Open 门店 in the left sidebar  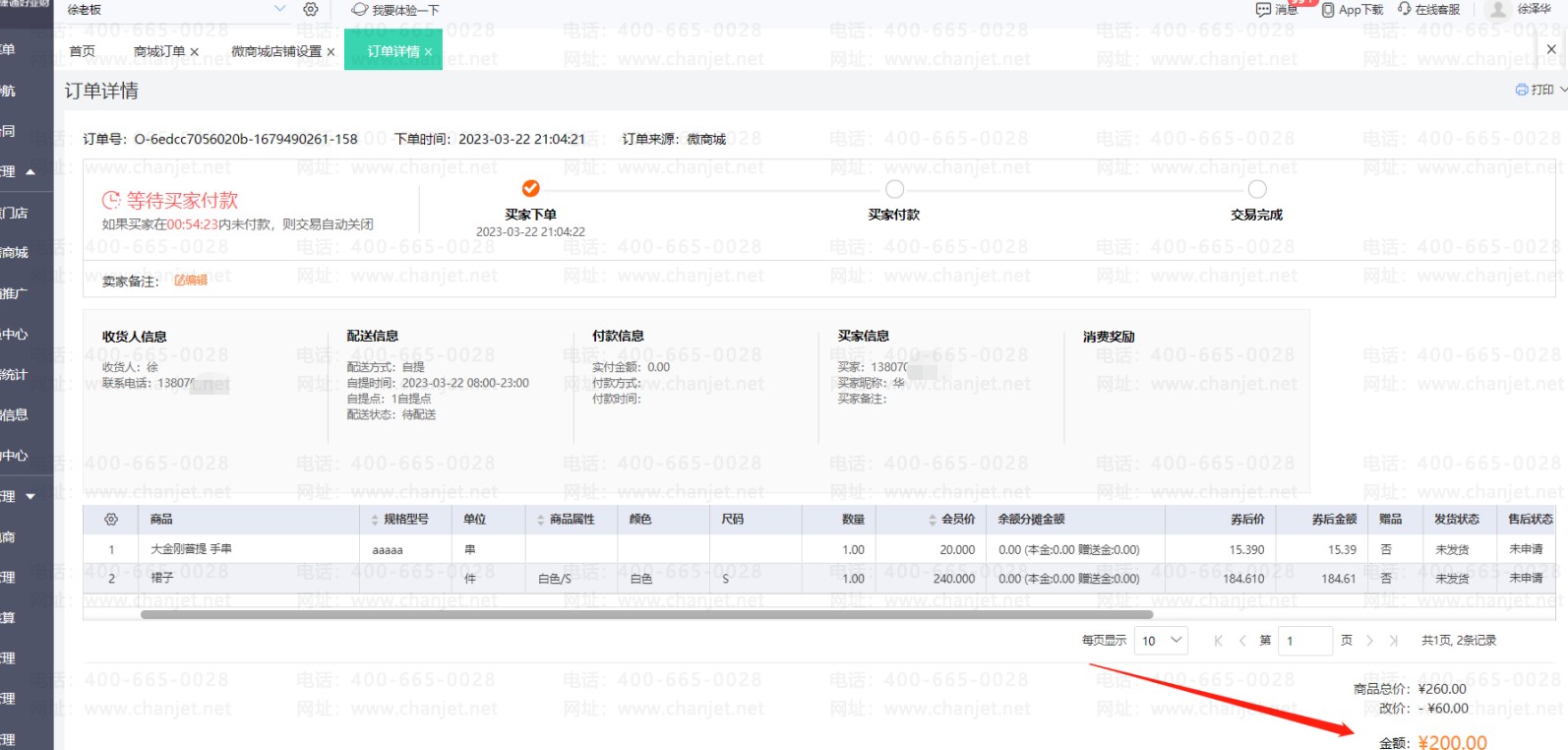pyautogui.click(x=14, y=213)
